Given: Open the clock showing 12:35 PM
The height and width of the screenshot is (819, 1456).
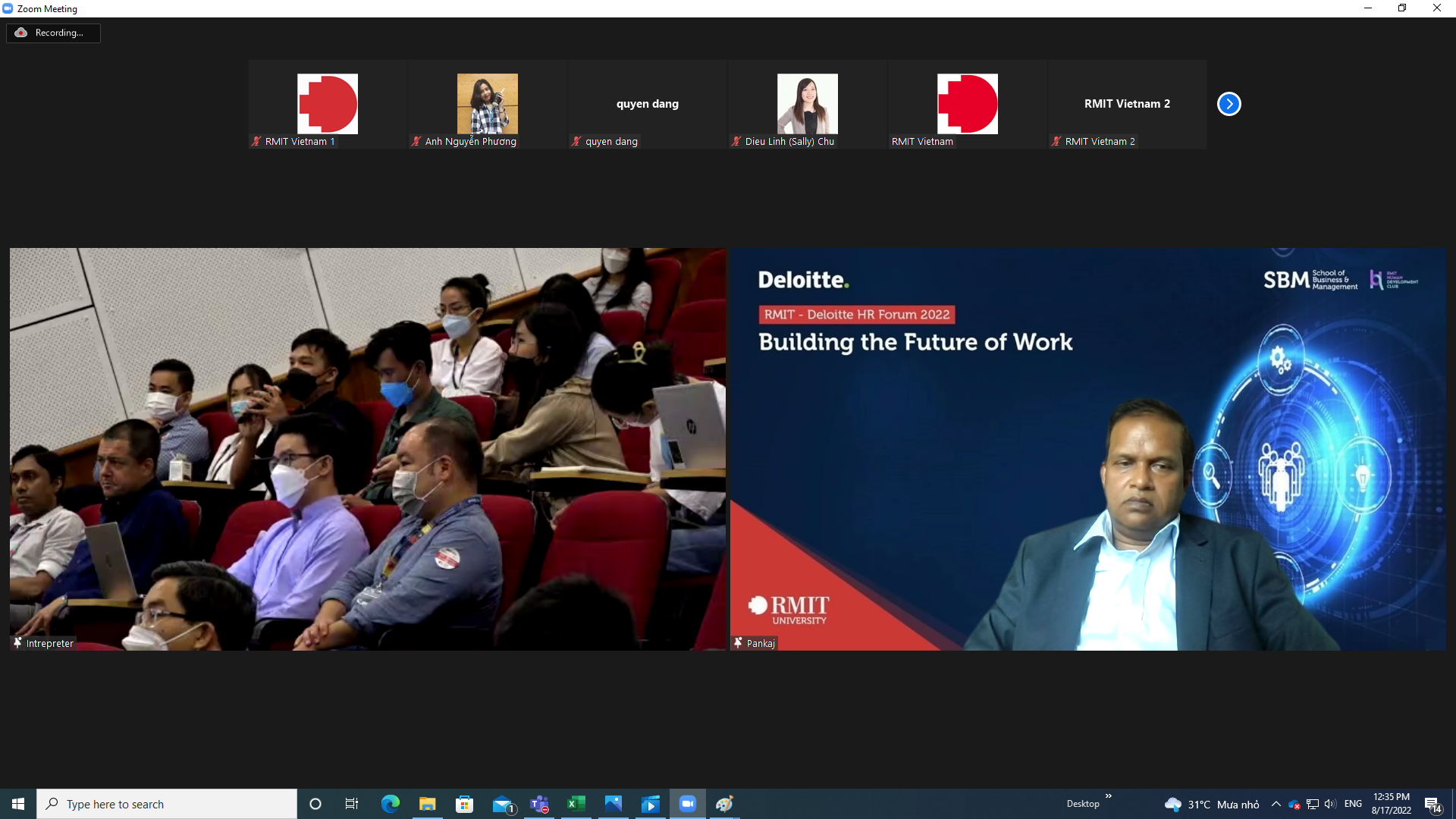Looking at the screenshot, I should 1392,804.
